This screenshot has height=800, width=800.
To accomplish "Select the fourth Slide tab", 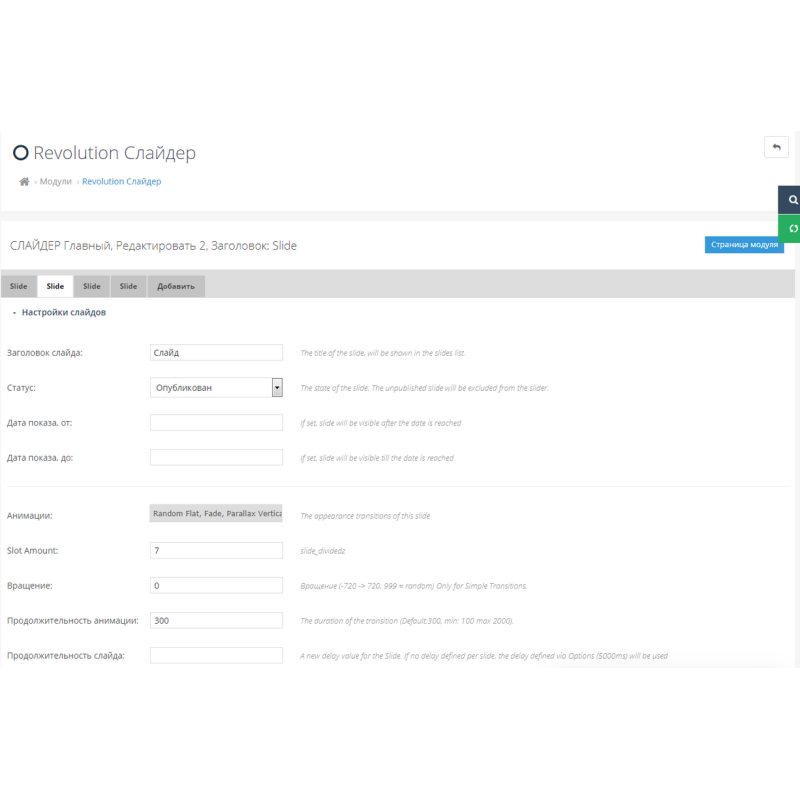I will tap(128, 285).
